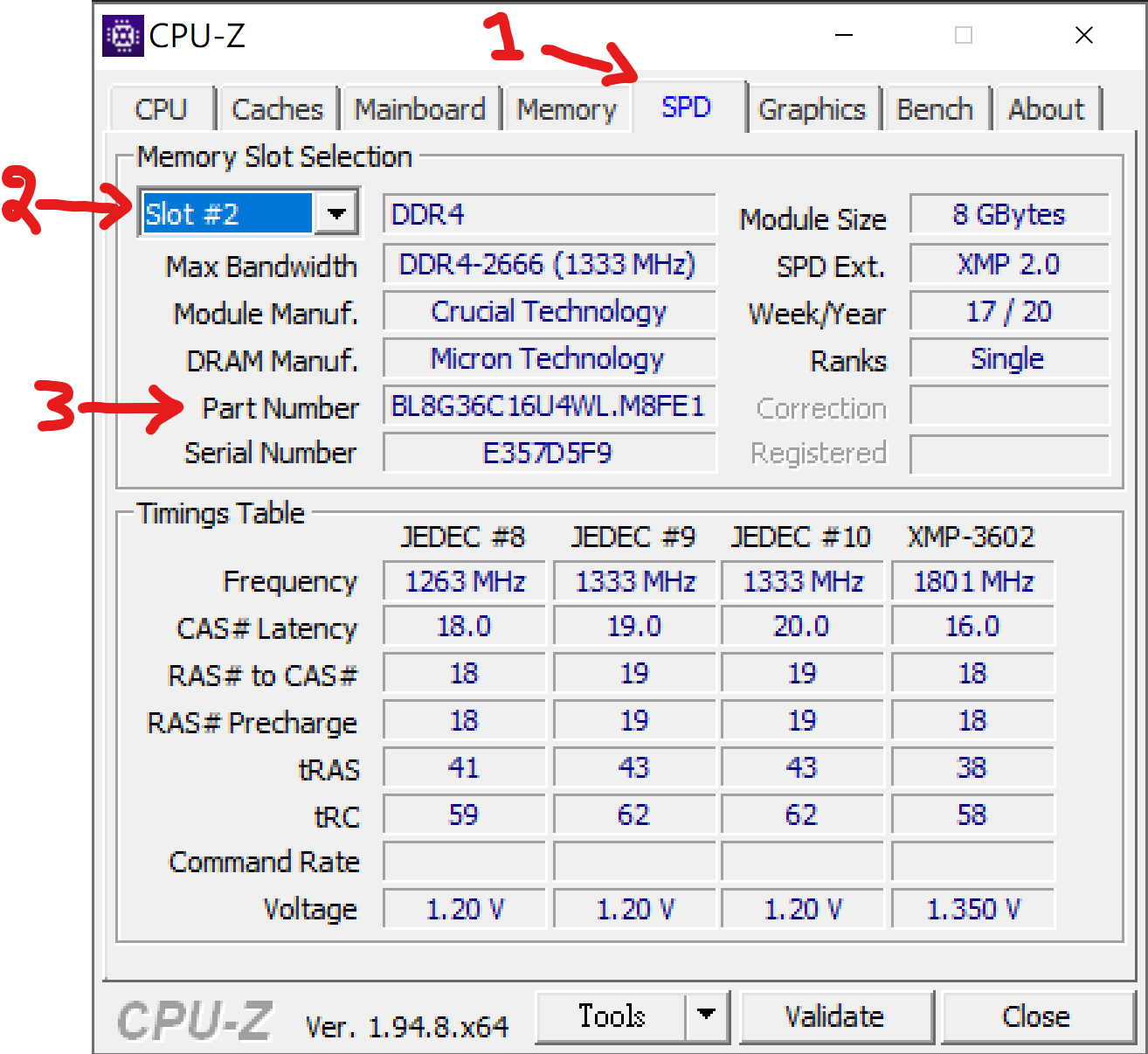Click the JEDEC #9 tRAS value 43
The image size is (1148, 1054).
click(635, 768)
